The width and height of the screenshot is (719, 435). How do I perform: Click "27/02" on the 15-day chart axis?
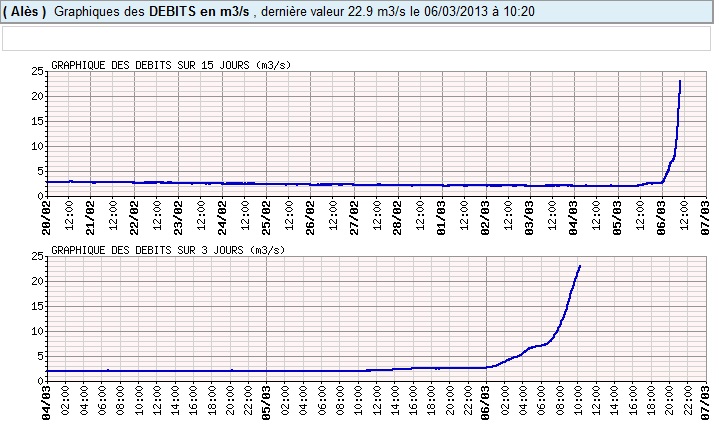(x=354, y=218)
